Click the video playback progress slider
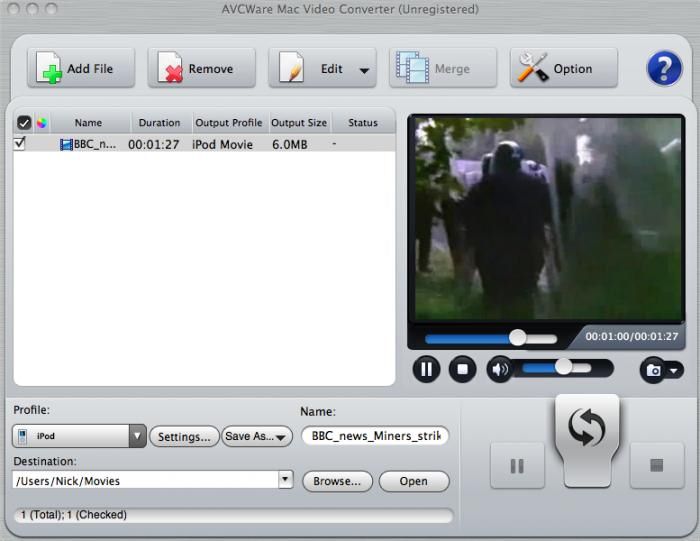 pyautogui.click(x=491, y=338)
